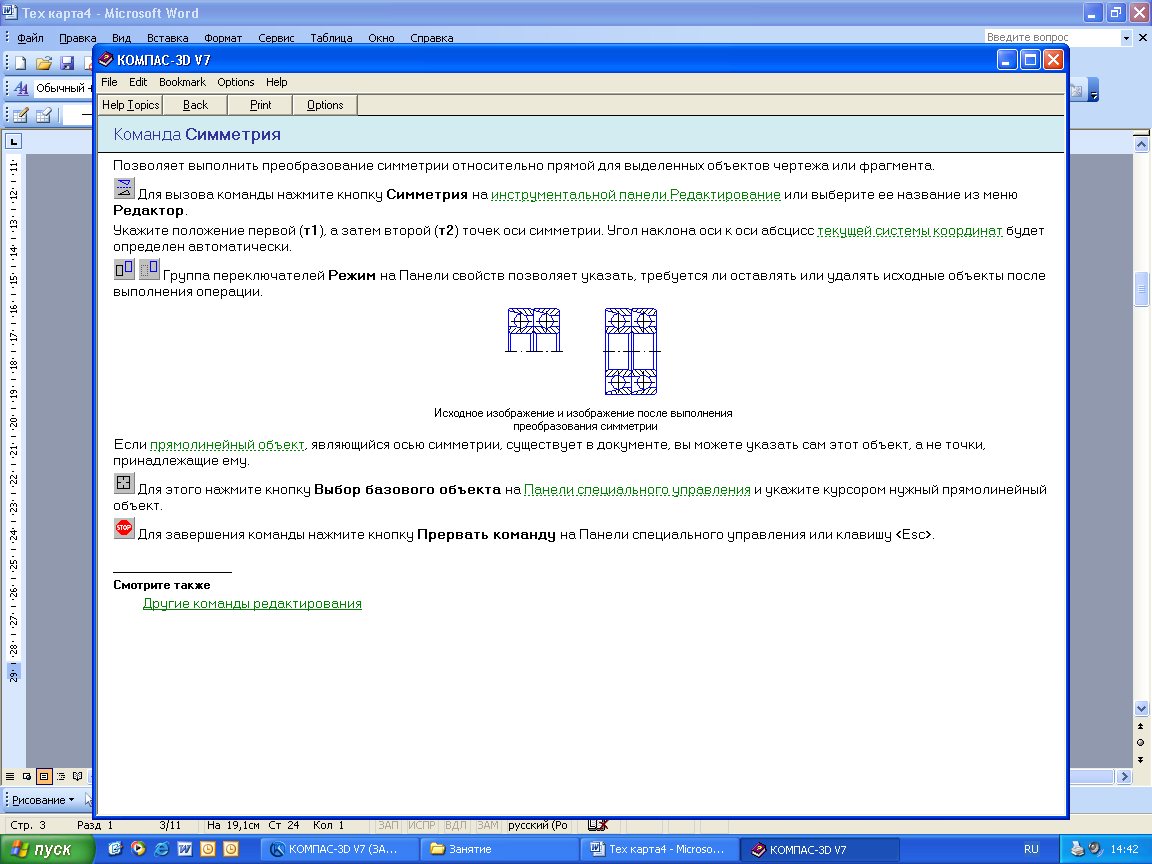The width and height of the screenshot is (1152, 864).
Task: Open Word's Справка menu
Action: (432, 38)
